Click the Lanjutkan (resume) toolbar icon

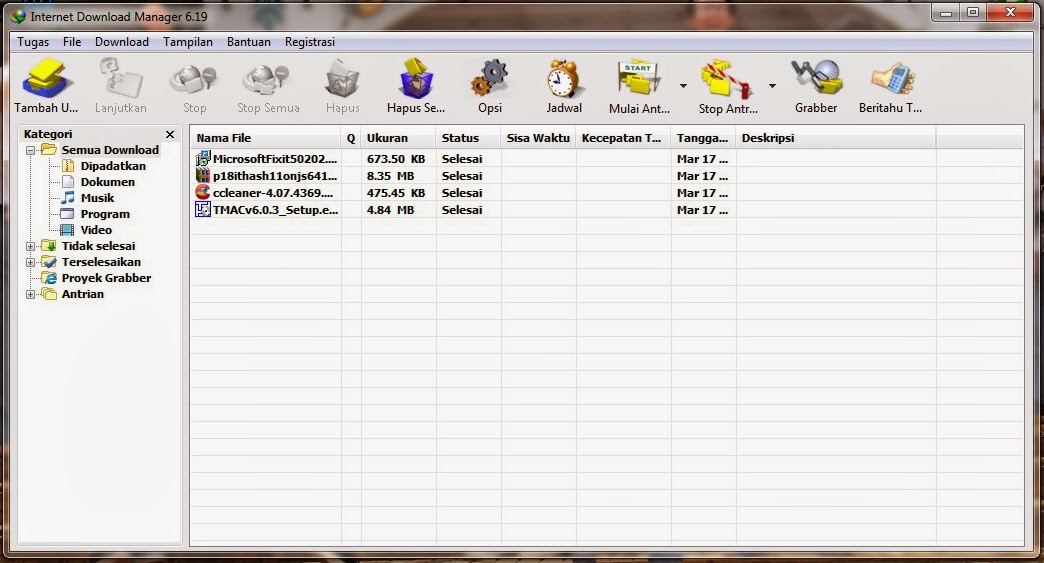pos(121,79)
